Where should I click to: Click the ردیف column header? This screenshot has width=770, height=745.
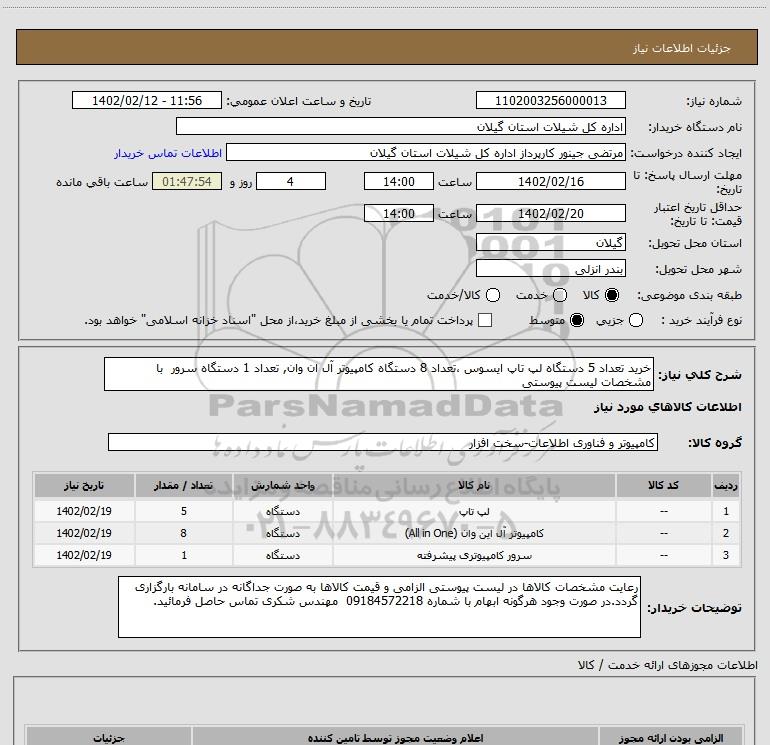[x=725, y=486]
